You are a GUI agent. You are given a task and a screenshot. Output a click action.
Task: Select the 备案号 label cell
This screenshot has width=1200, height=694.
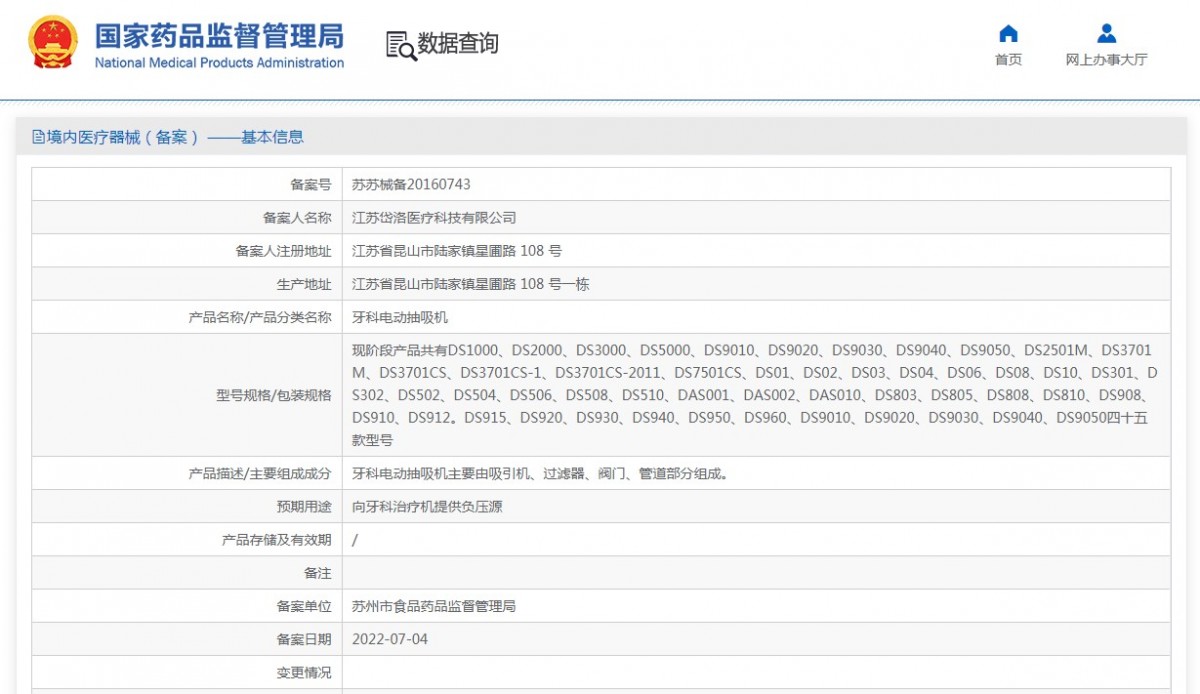coord(187,184)
